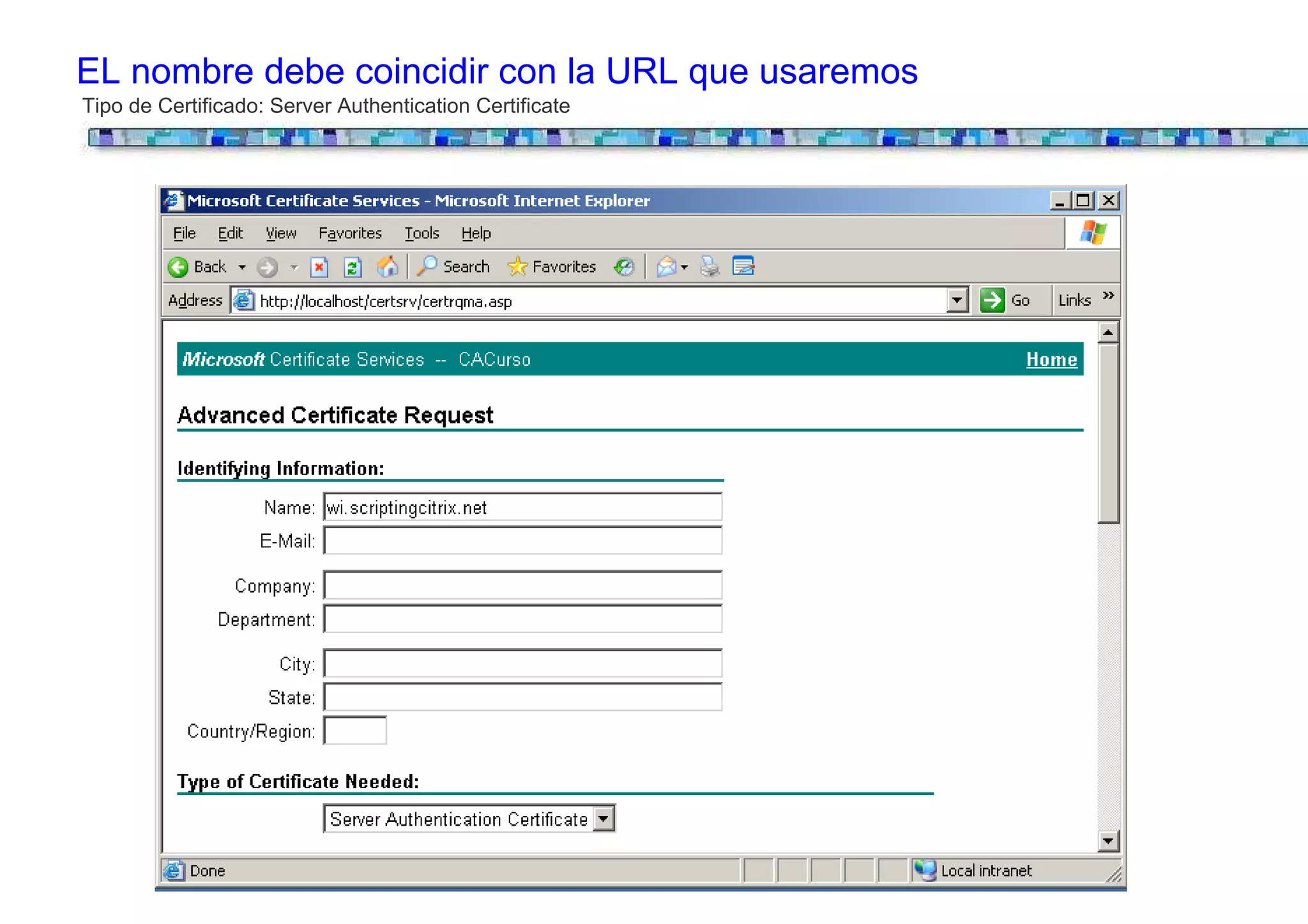Screen dimensions: 1308x924
Task: Click the Internet Explorer title bar icon
Action: click(173, 201)
